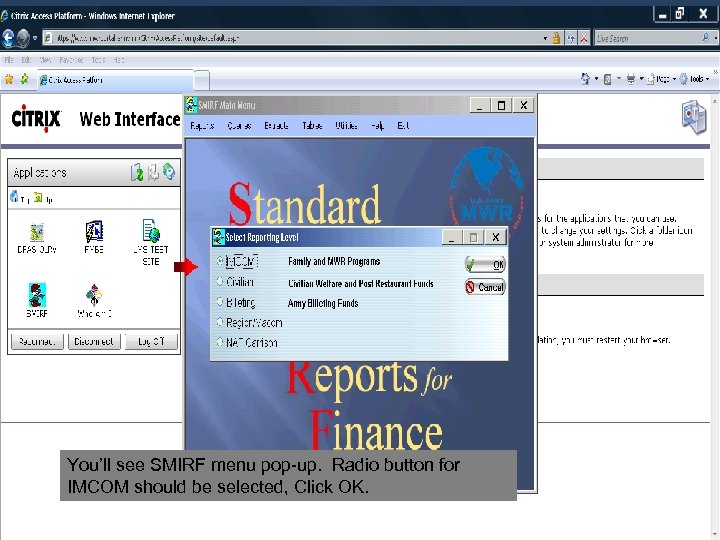Select the Billeting radio button
This screenshot has height=540, width=720.
[220, 302]
